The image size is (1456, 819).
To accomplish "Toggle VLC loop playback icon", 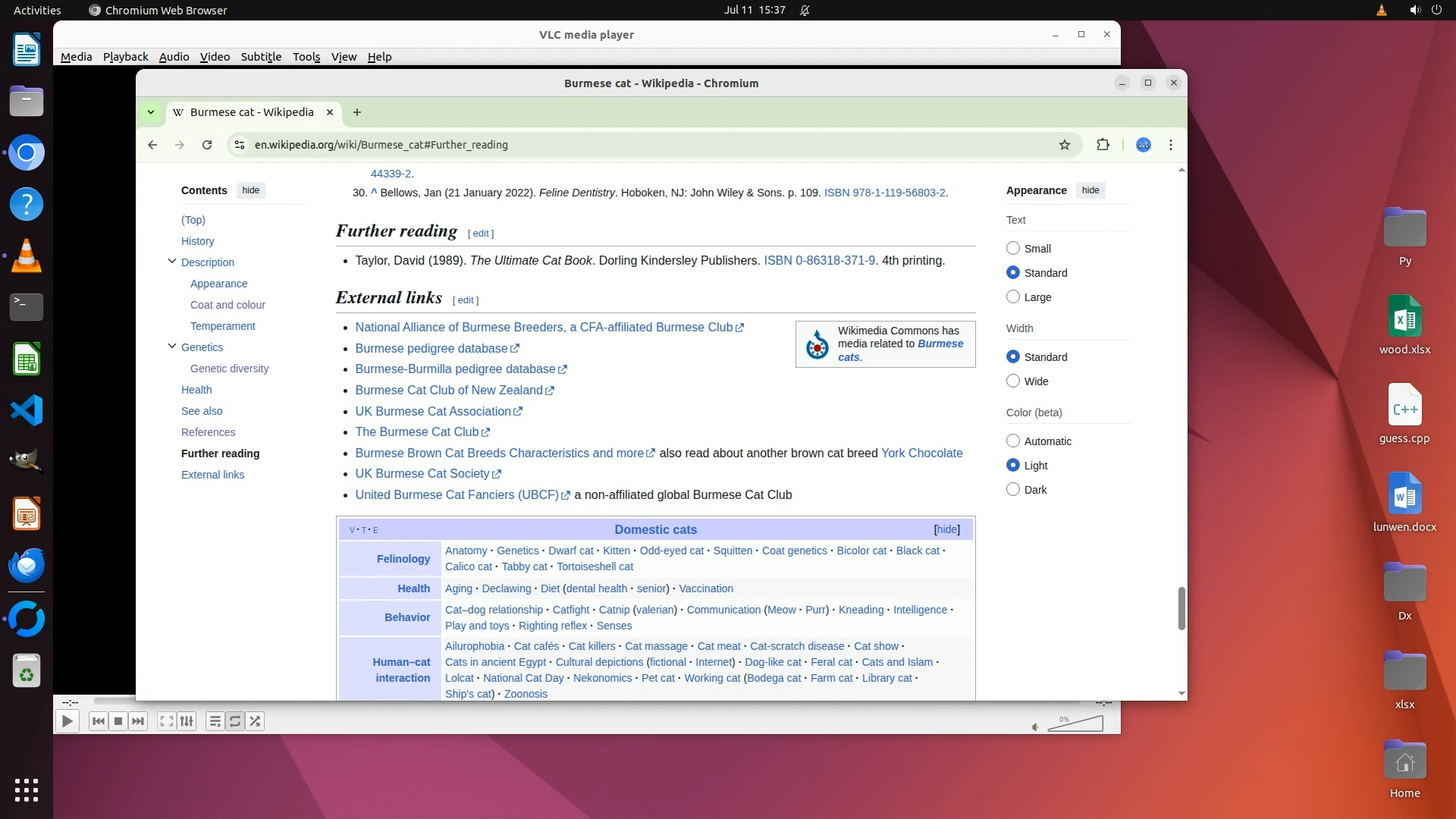I will click(235, 721).
